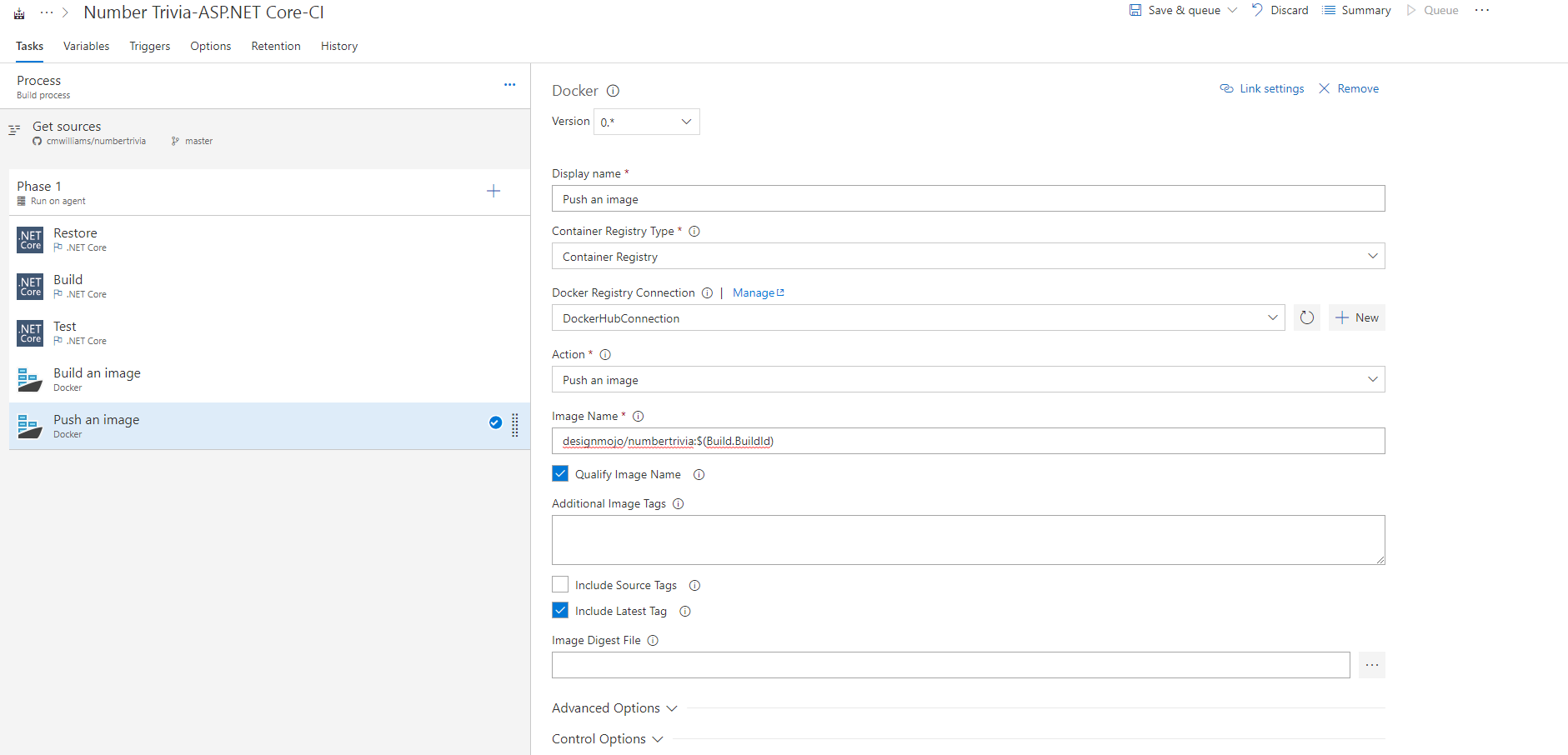The height and width of the screenshot is (755, 1568).
Task: Enable the Include Source Tags checkbox
Action: [x=560, y=585]
